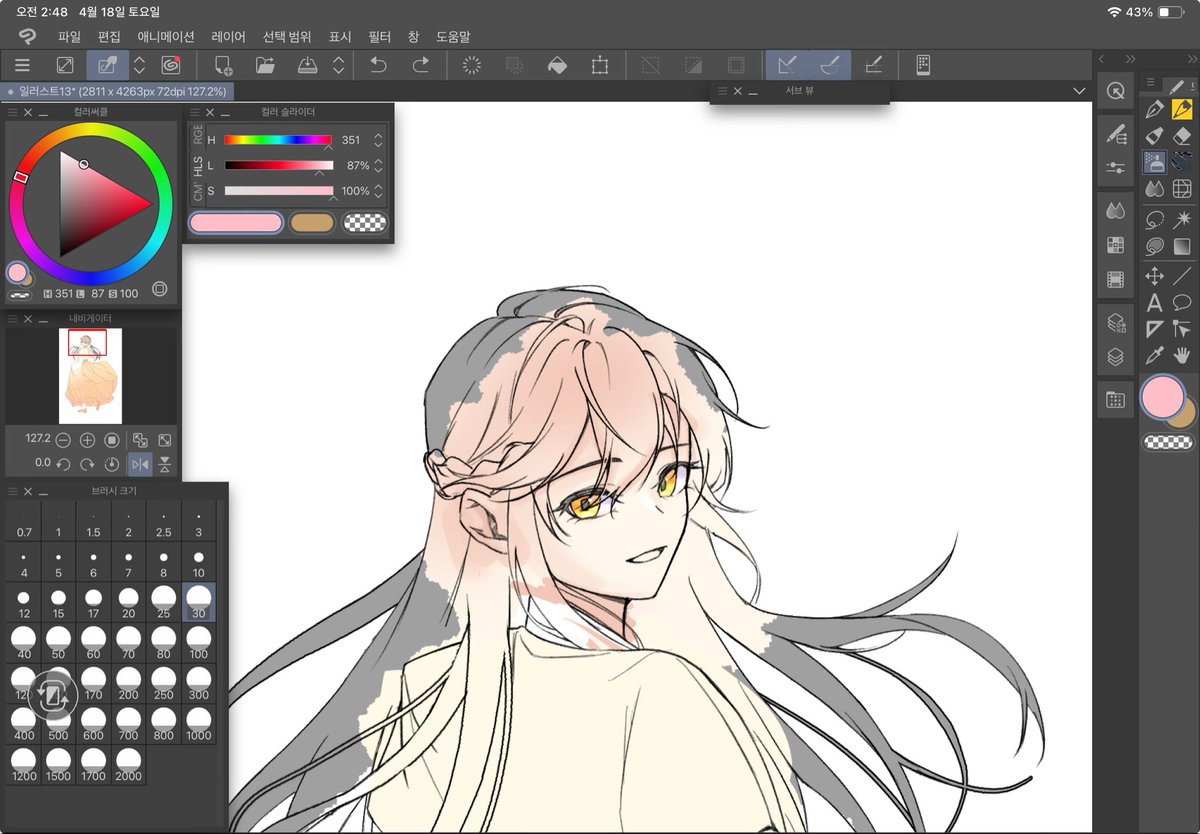Open the Tool Property sliders icon
This screenshot has height=834, width=1200.
(x=1116, y=166)
